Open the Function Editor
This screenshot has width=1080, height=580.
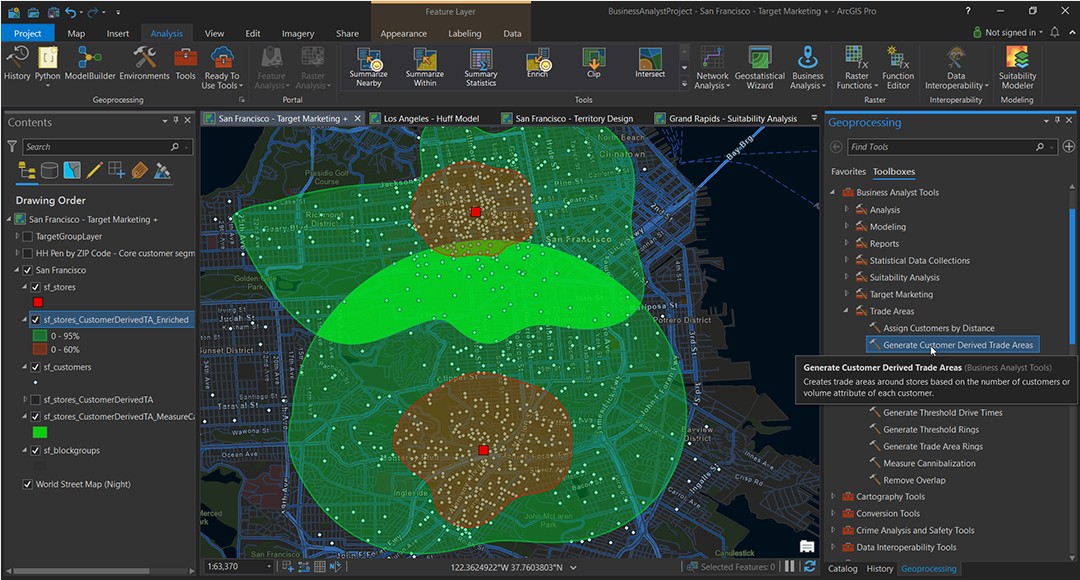pyautogui.click(x=898, y=68)
